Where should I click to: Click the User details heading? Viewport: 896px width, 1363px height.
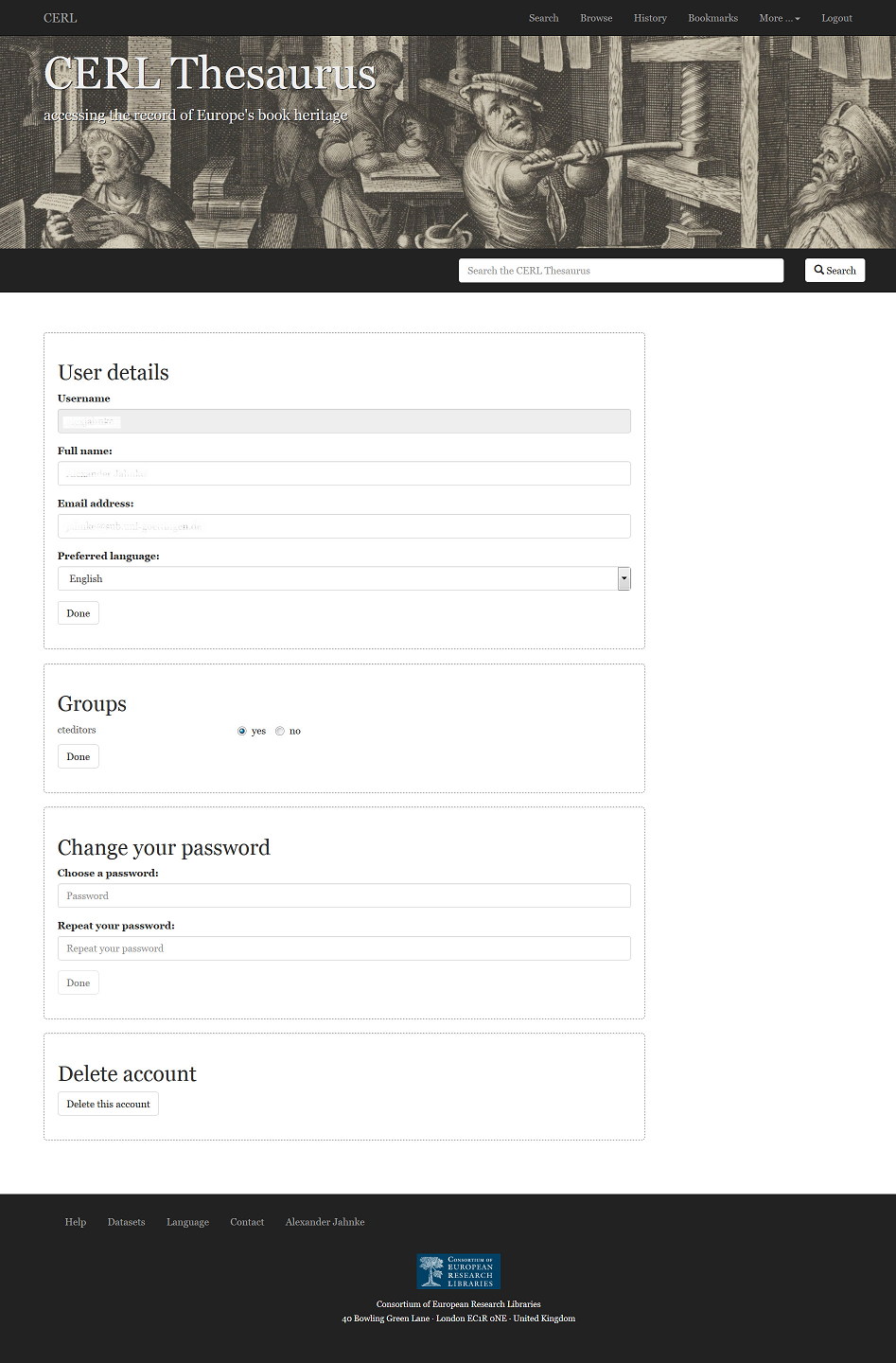pos(114,372)
